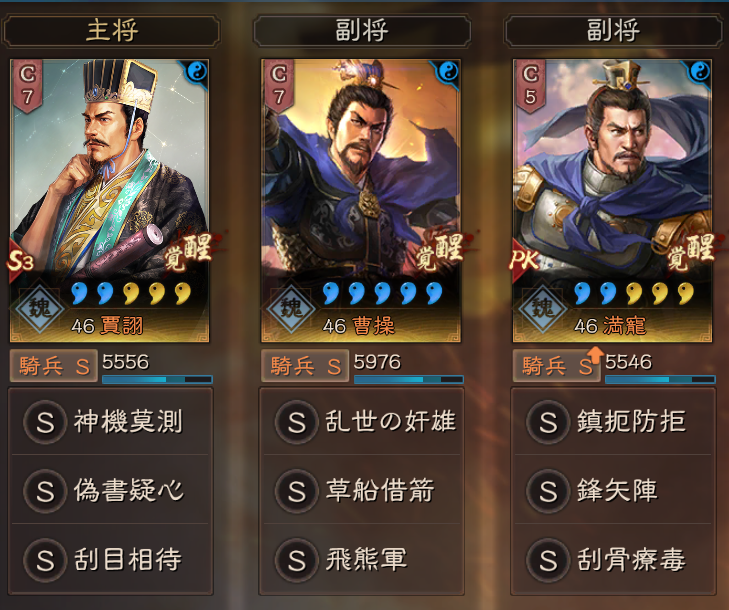Click 賈詡's 騎兵 S troop type button

(x=54, y=366)
